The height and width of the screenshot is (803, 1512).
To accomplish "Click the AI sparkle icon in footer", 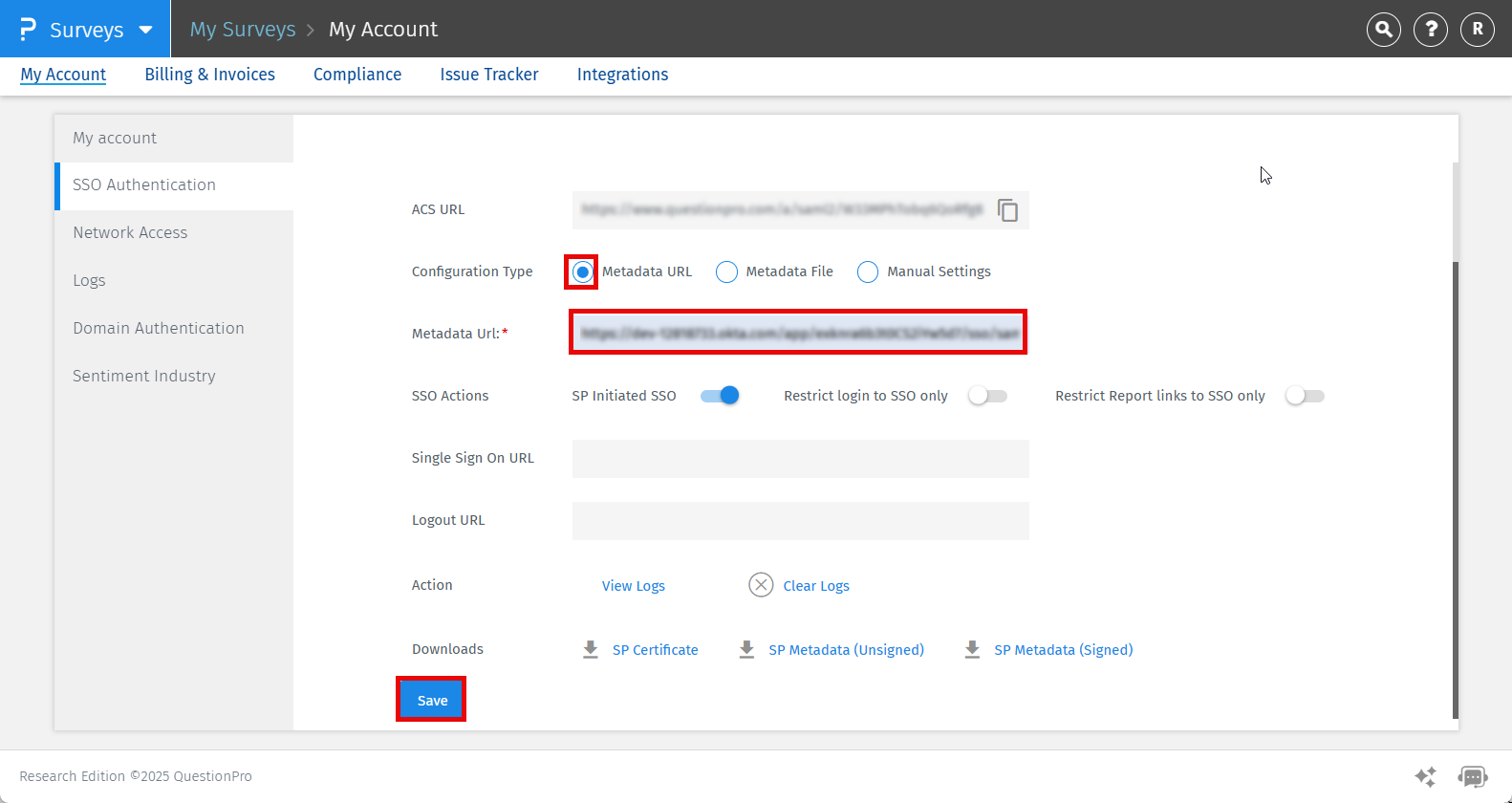I will pyautogui.click(x=1425, y=776).
